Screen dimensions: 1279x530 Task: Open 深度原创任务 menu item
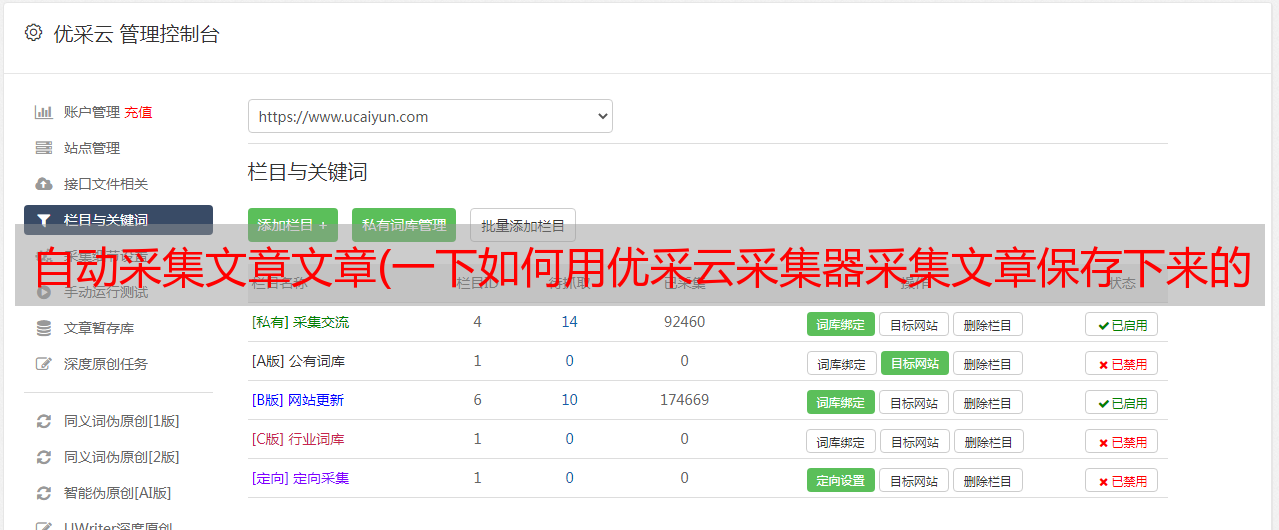(105, 364)
